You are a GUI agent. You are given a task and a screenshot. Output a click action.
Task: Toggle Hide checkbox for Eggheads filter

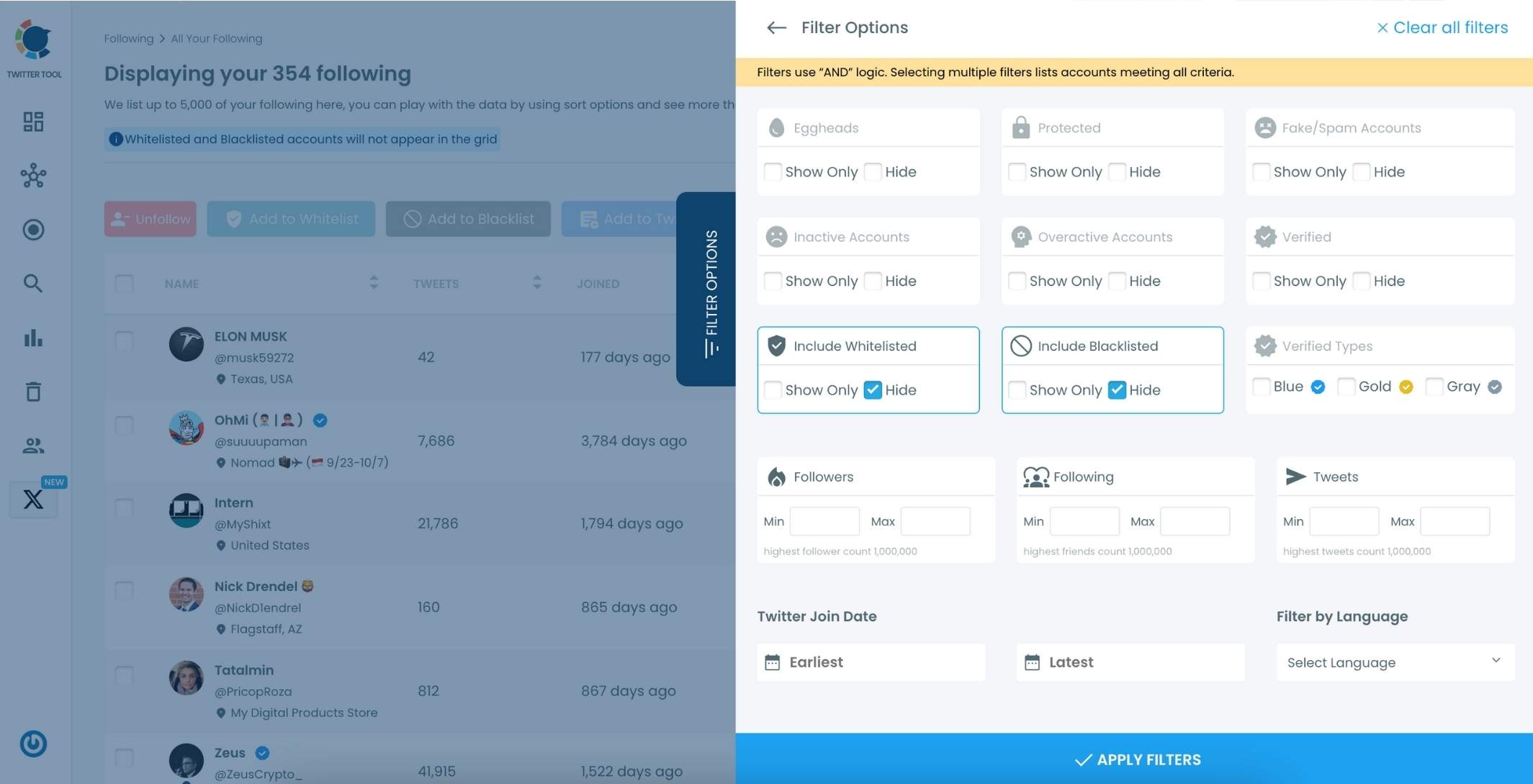tap(871, 171)
